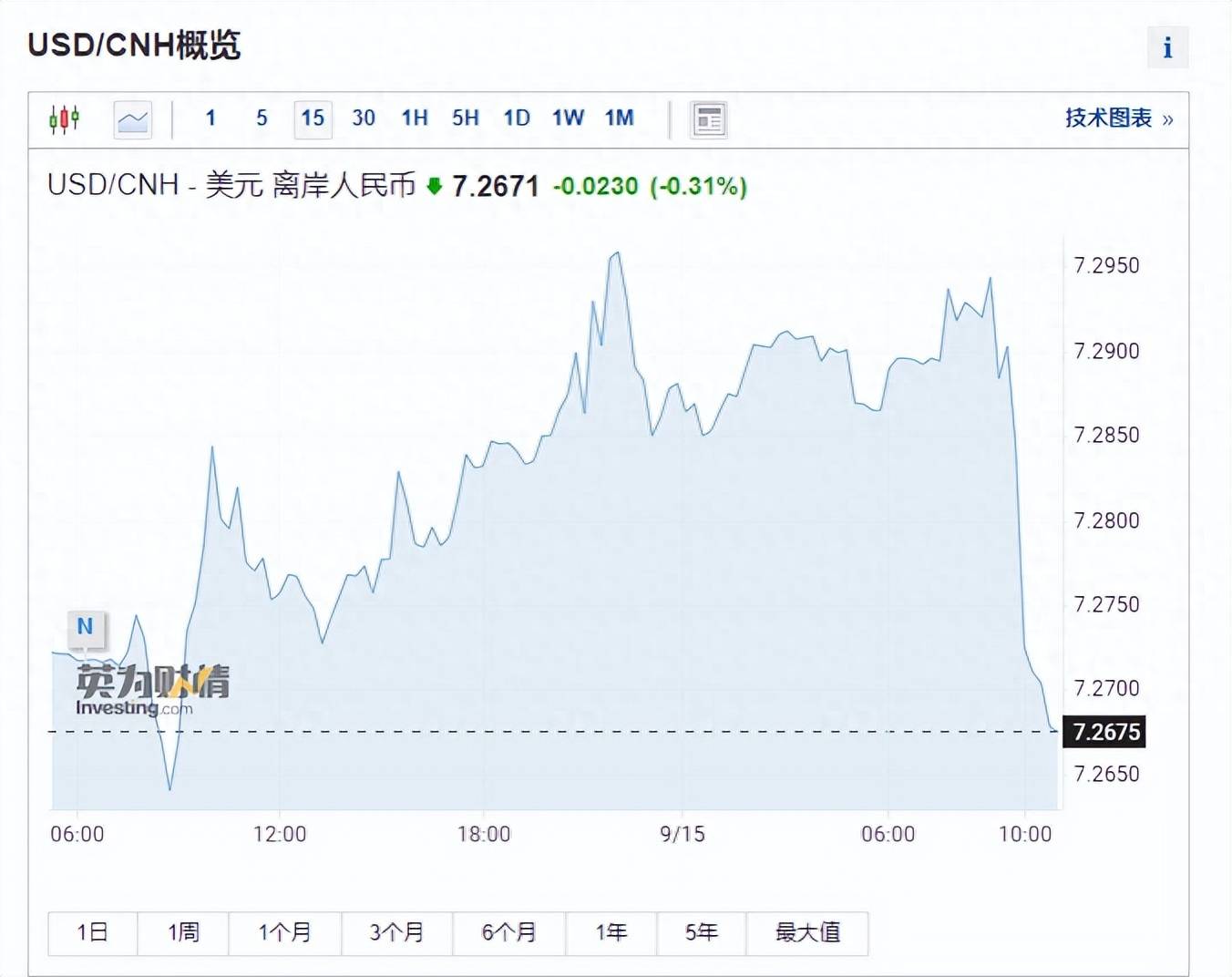Select the 1日 range tab
Viewport: 1232px width, 977px height.
point(92,932)
